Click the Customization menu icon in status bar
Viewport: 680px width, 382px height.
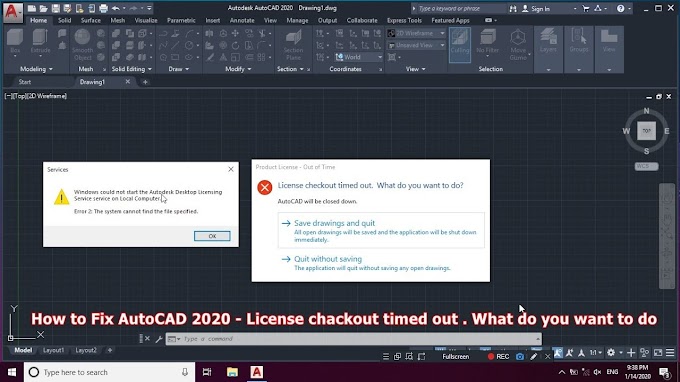pos(670,353)
